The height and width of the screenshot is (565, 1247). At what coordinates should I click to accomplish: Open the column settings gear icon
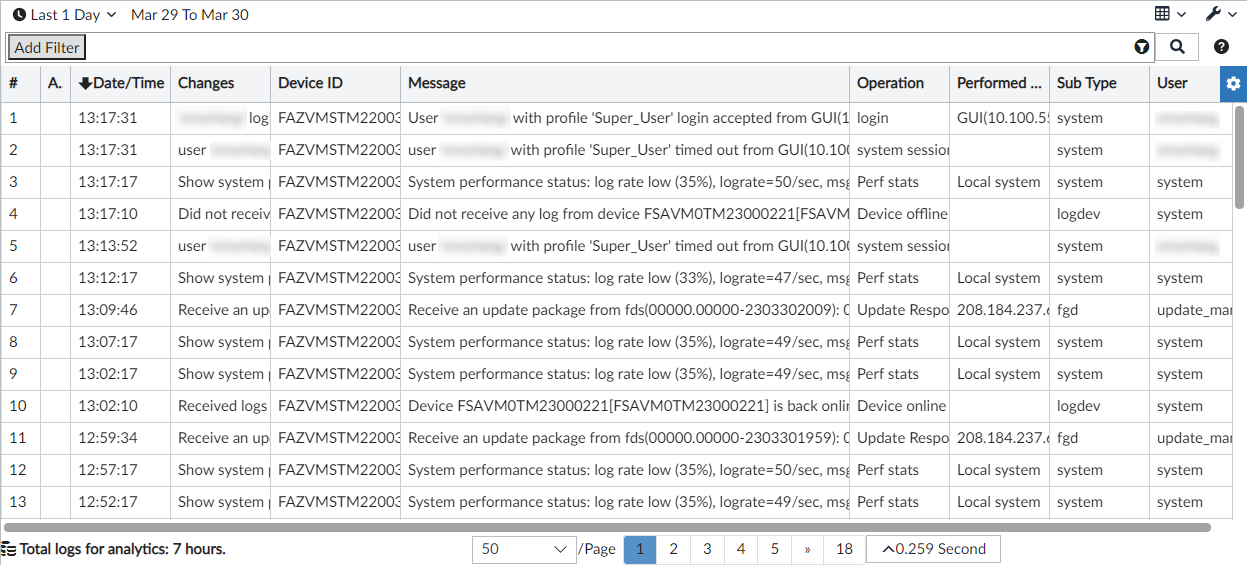[x=1233, y=84]
